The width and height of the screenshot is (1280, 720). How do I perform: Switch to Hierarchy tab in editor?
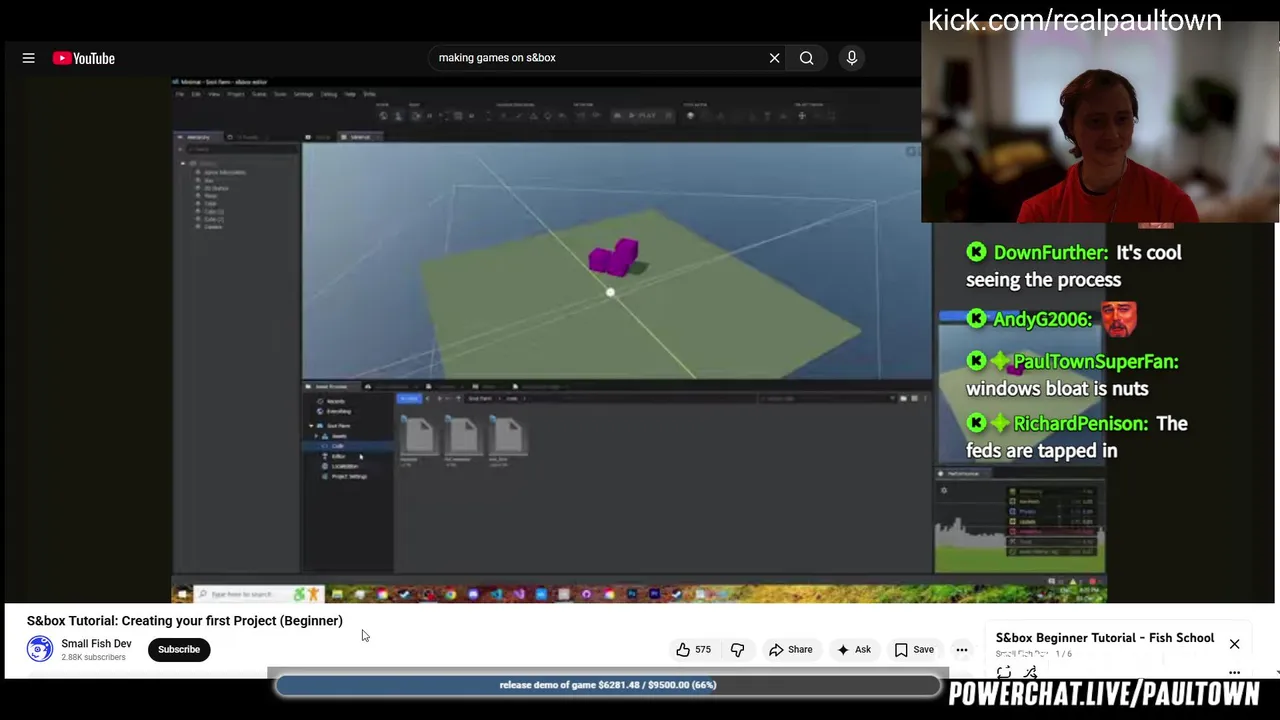point(197,137)
